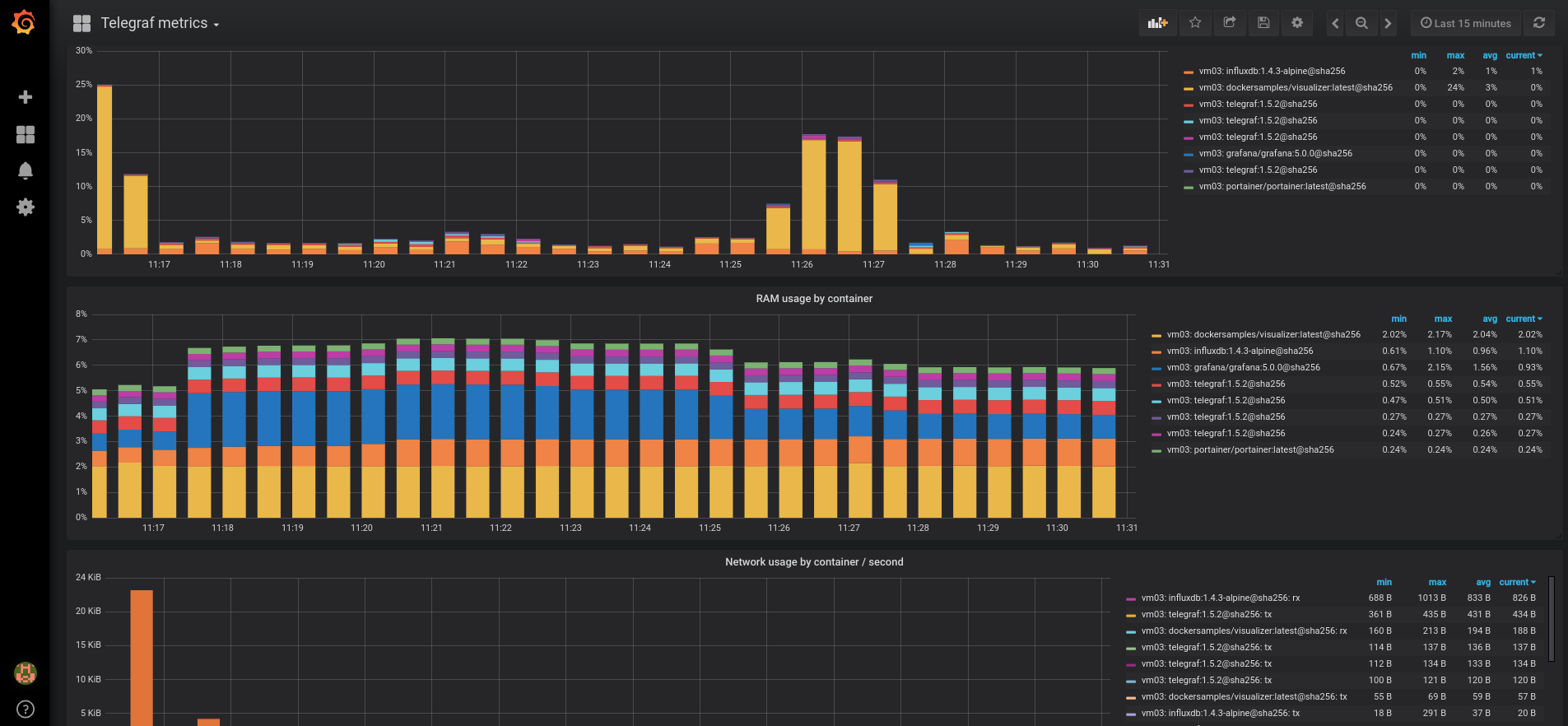
Task: Open the Dashboards icon in the sidebar
Action: coord(26,134)
